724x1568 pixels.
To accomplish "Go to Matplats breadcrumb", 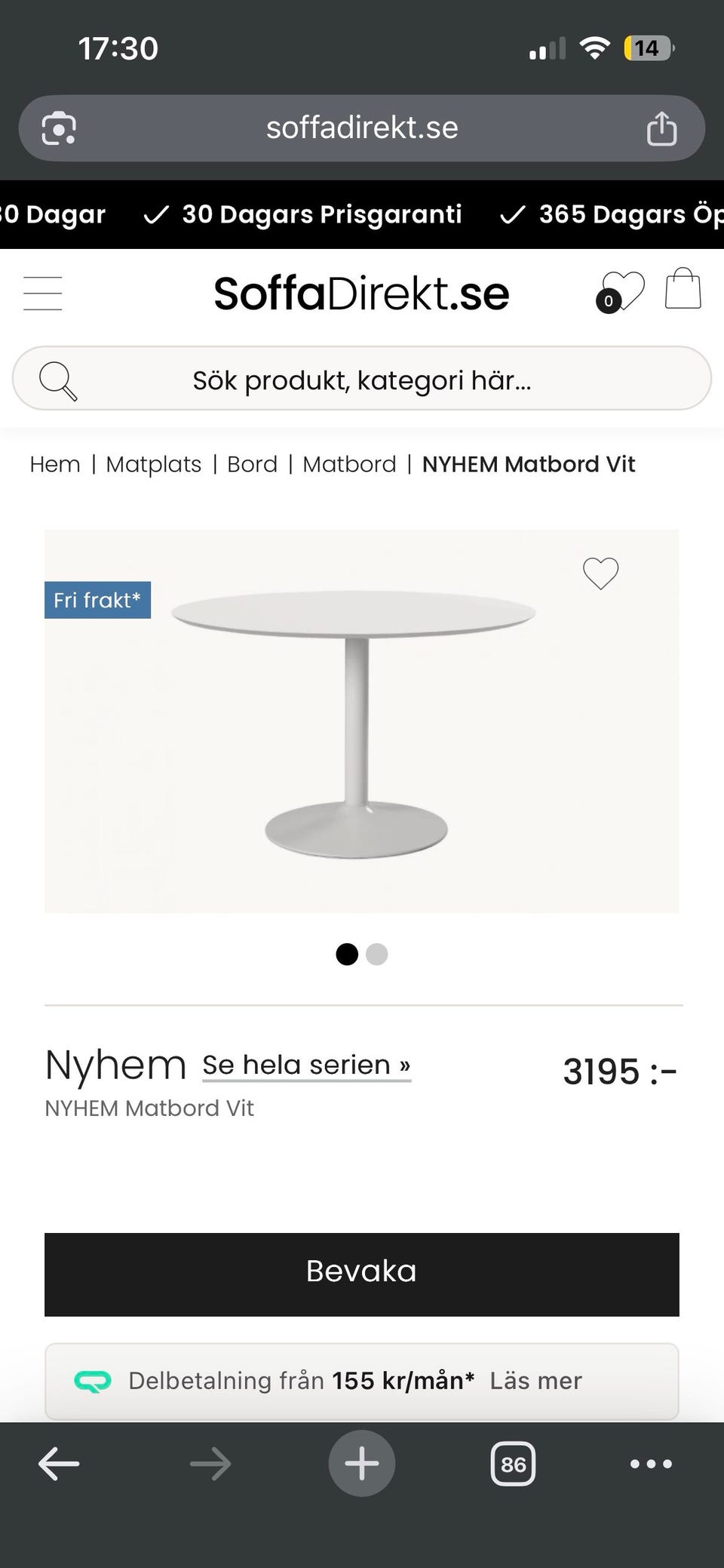I will click(x=154, y=464).
